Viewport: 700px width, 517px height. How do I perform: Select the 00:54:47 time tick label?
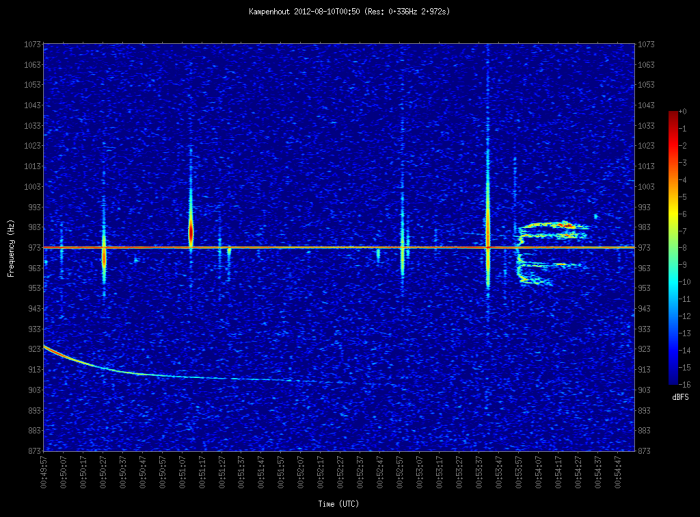[x=617, y=472]
